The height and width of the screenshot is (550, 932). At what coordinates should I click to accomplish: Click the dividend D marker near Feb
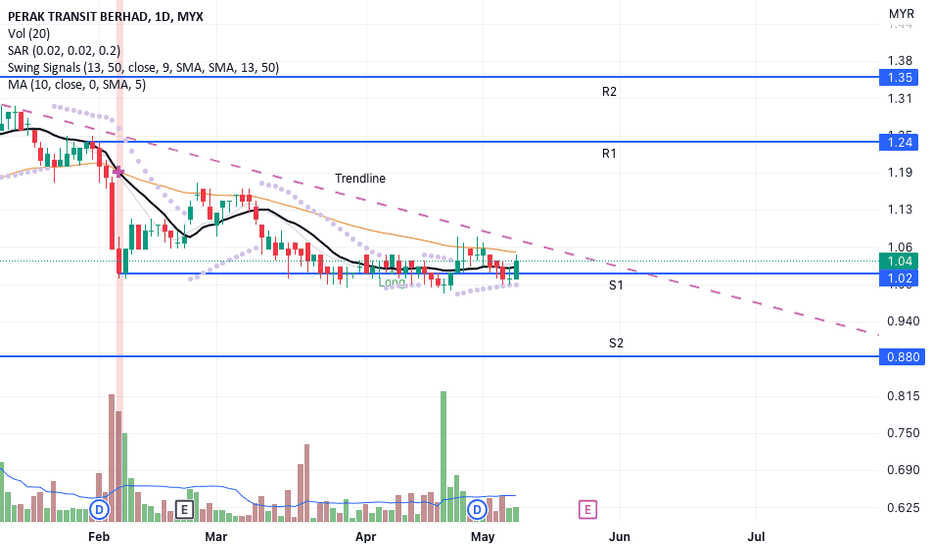point(100,510)
